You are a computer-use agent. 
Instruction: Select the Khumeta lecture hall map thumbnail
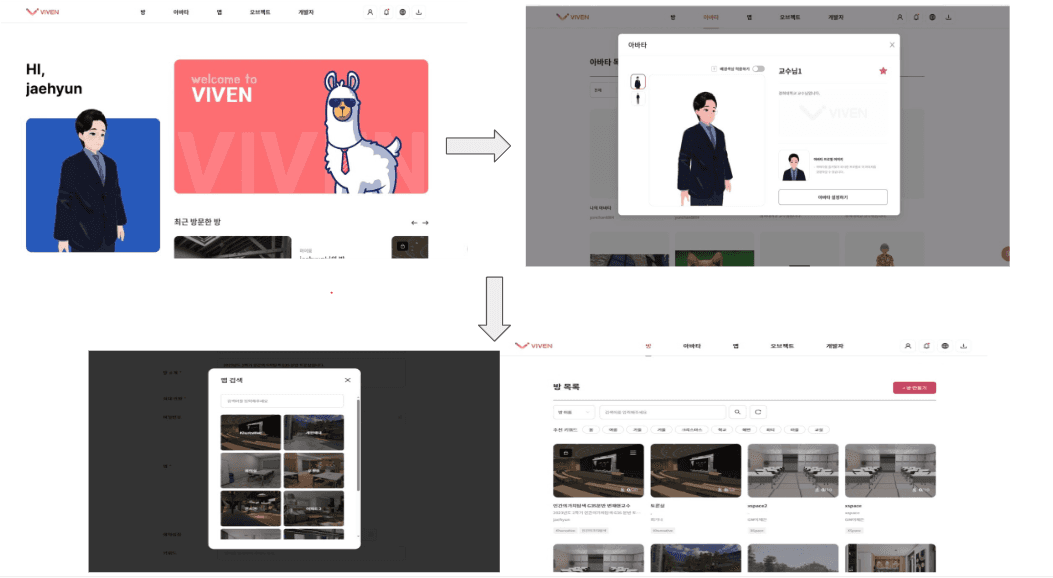[250, 432]
